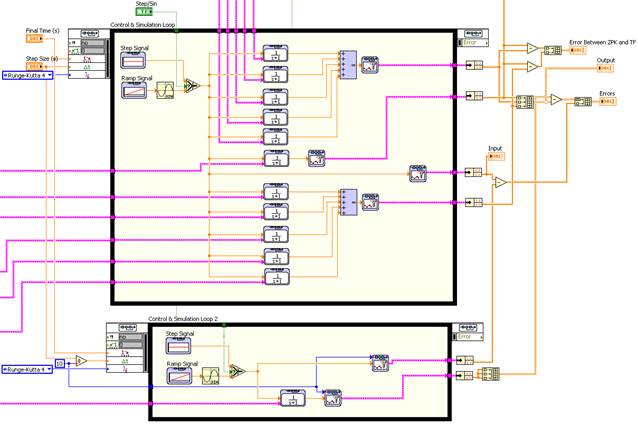638x425 pixels.
Task: Select Ramp Signal block in the first simulation loop
Action: (x=134, y=90)
